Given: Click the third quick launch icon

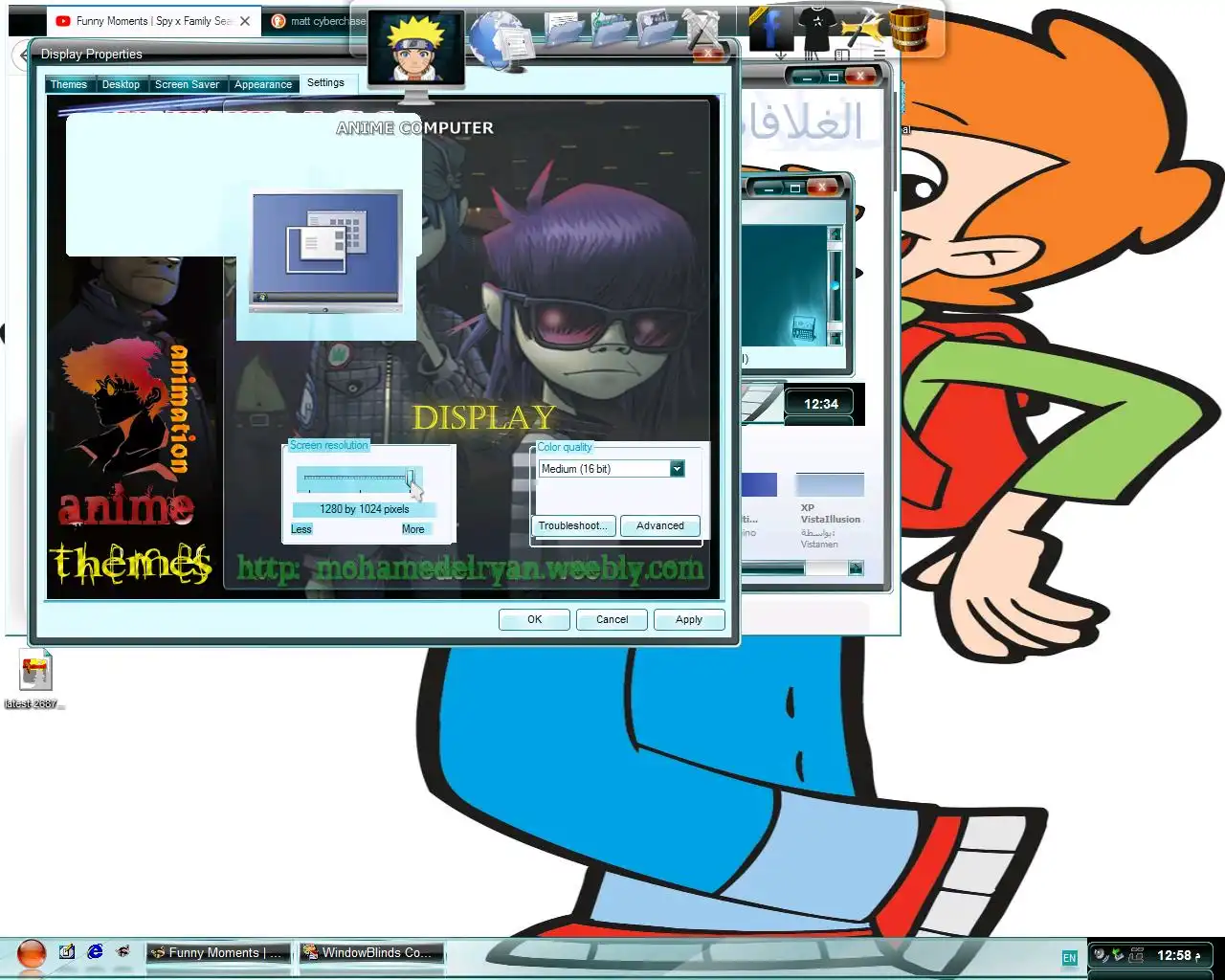Looking at the screenshot, I should point(122,952).
